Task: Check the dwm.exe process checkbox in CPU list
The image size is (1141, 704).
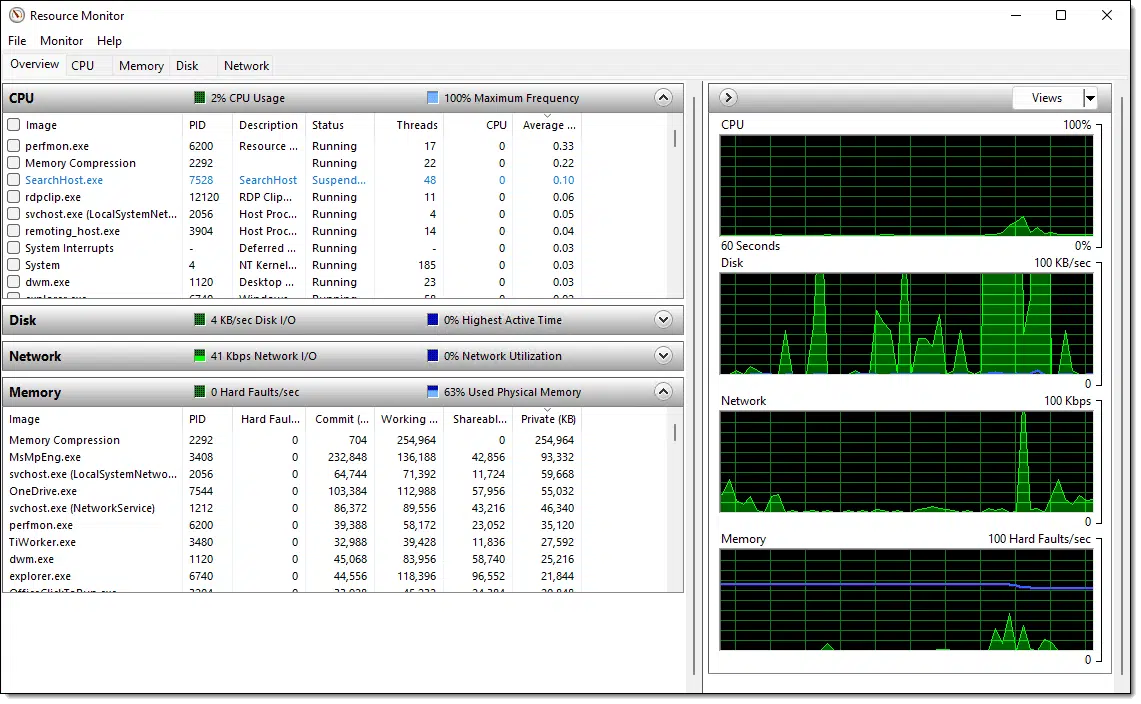Action: (x=13, y=282)
